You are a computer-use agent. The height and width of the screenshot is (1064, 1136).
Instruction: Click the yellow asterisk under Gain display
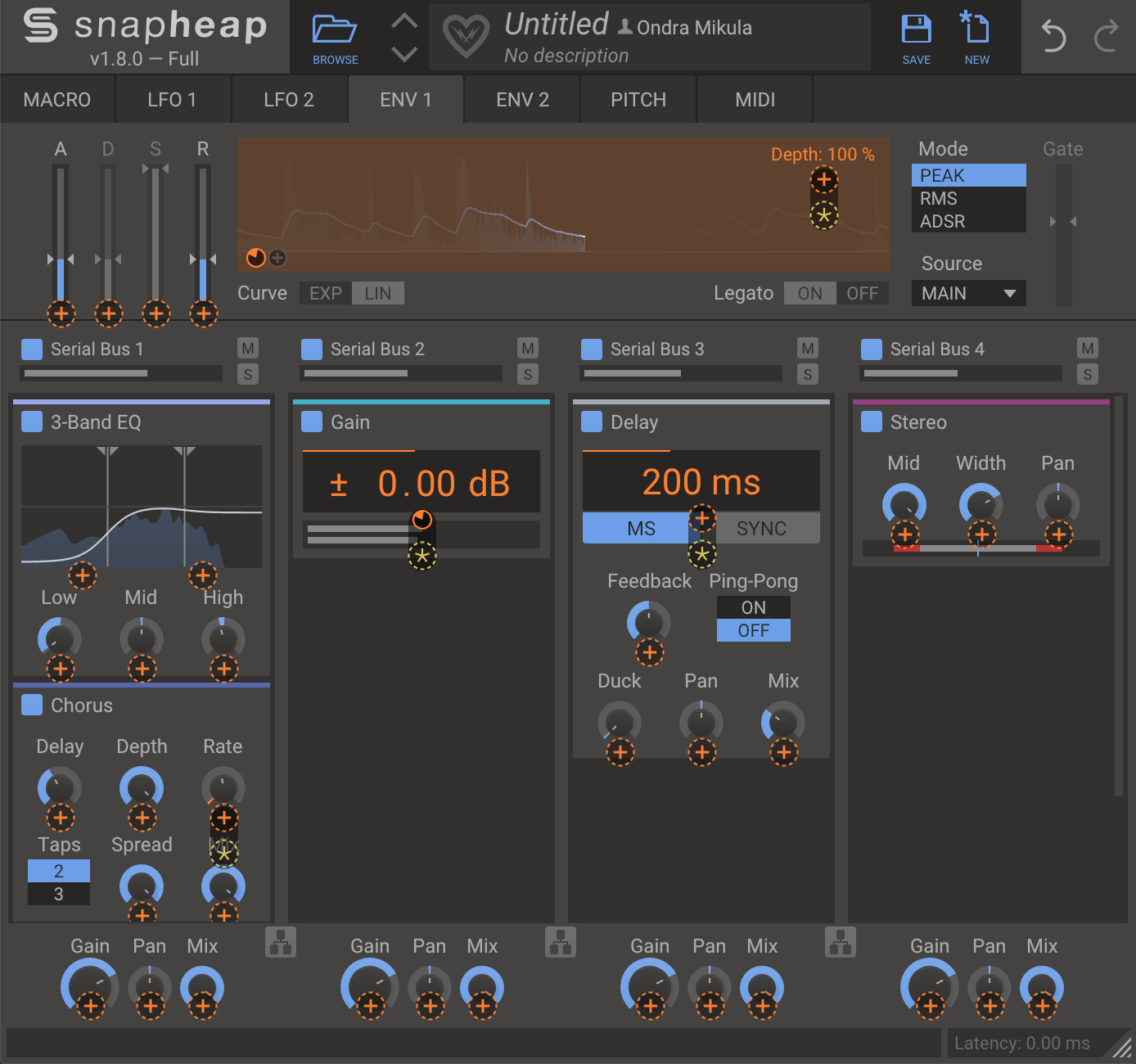coord(422,557)
